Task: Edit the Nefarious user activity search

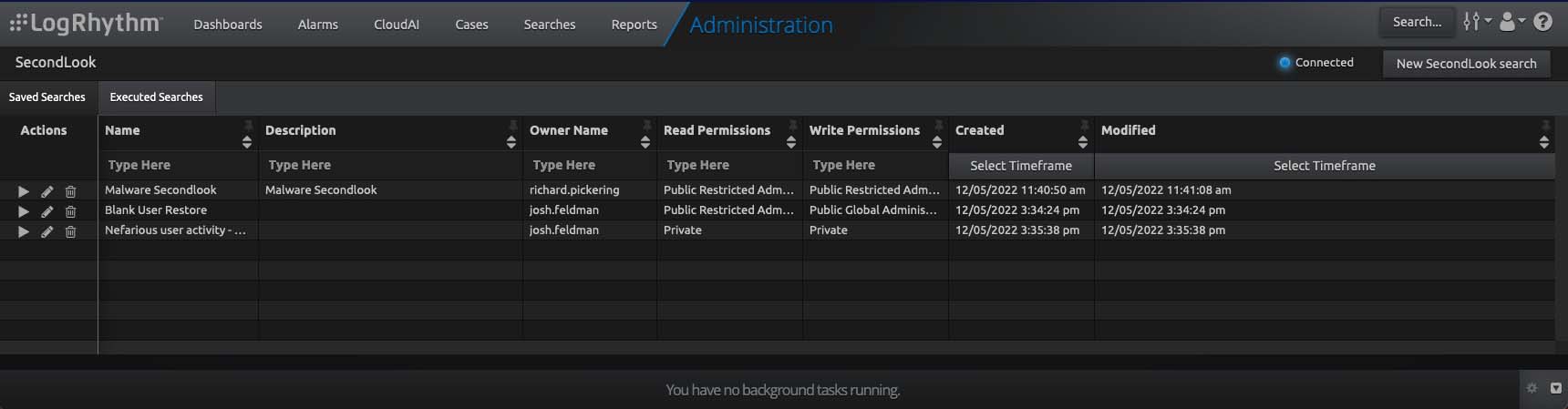Action: click(46, 231)
